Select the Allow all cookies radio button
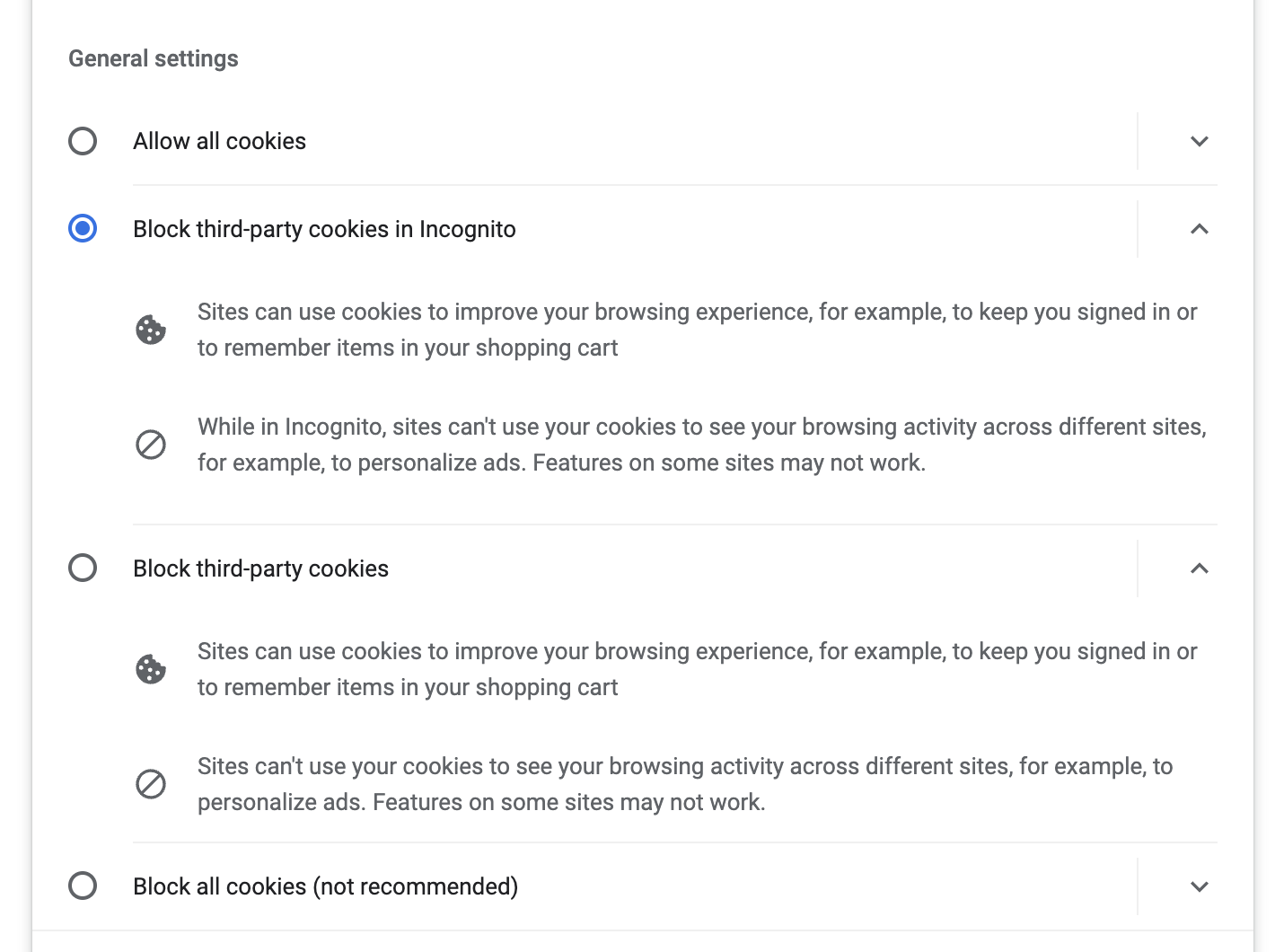 (83, 141)
